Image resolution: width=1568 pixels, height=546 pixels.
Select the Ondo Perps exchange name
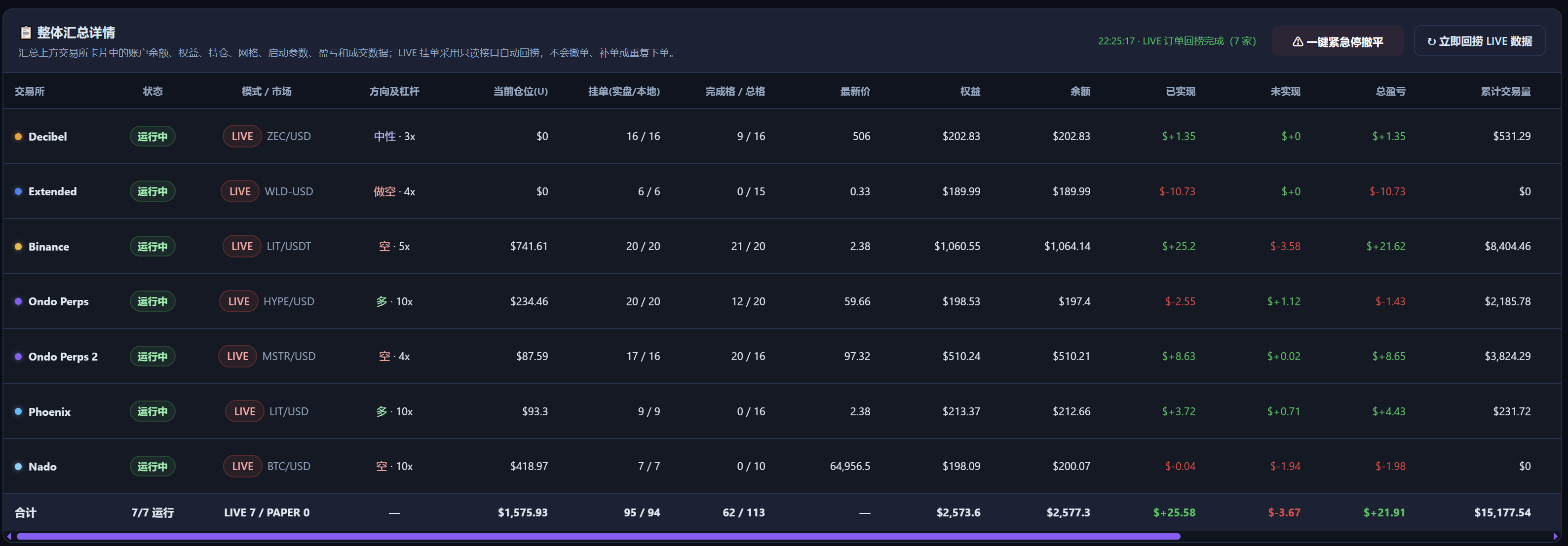click(58, 301)
